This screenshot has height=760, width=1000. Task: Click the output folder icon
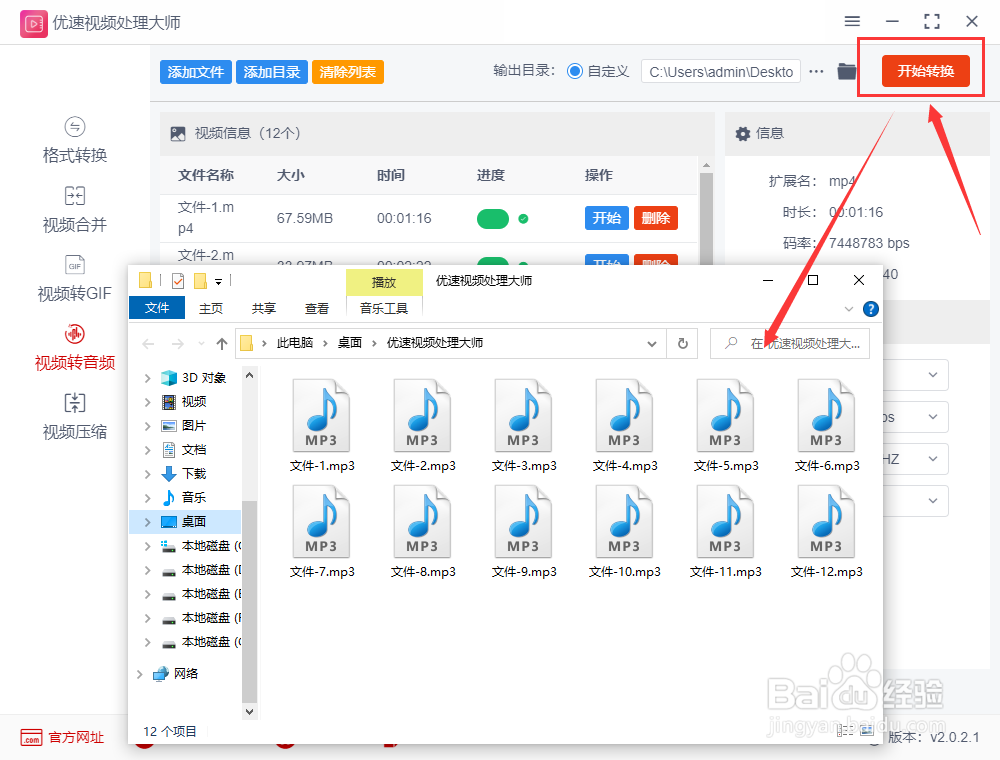(846, 71)
